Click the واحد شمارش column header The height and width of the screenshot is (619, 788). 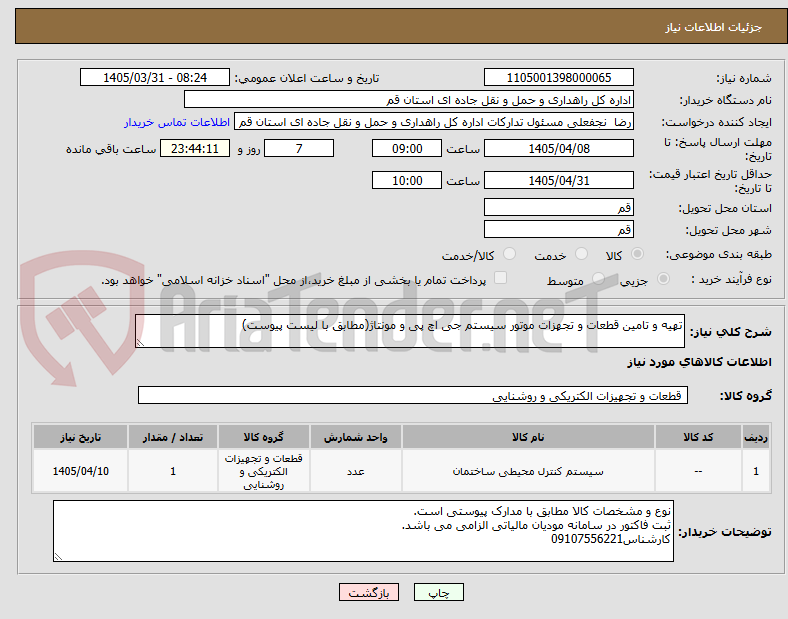coord(355,437)
